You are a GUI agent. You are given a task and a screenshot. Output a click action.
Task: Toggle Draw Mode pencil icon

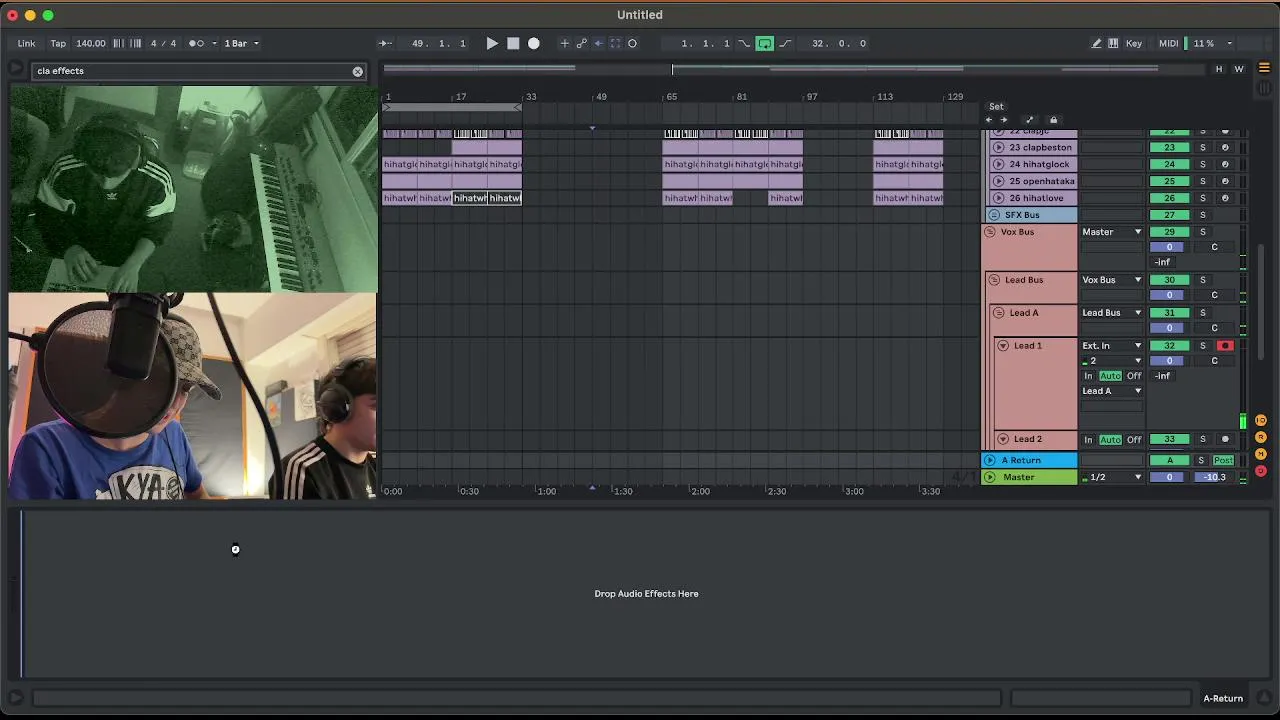[1096, 43]
